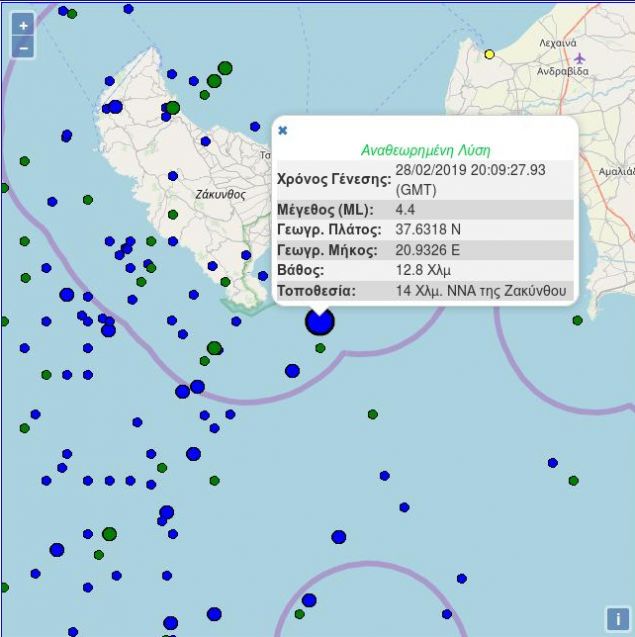This screenshot has height=637, width=635.
Task: Select the topmost large green marker north of Zakynthos
Action: 225,68
